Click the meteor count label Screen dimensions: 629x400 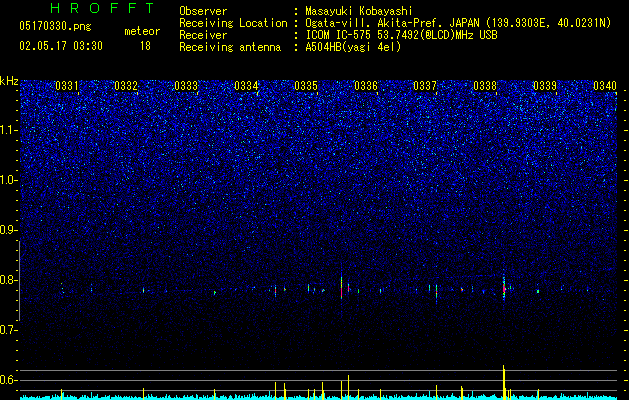click(142, 31)
